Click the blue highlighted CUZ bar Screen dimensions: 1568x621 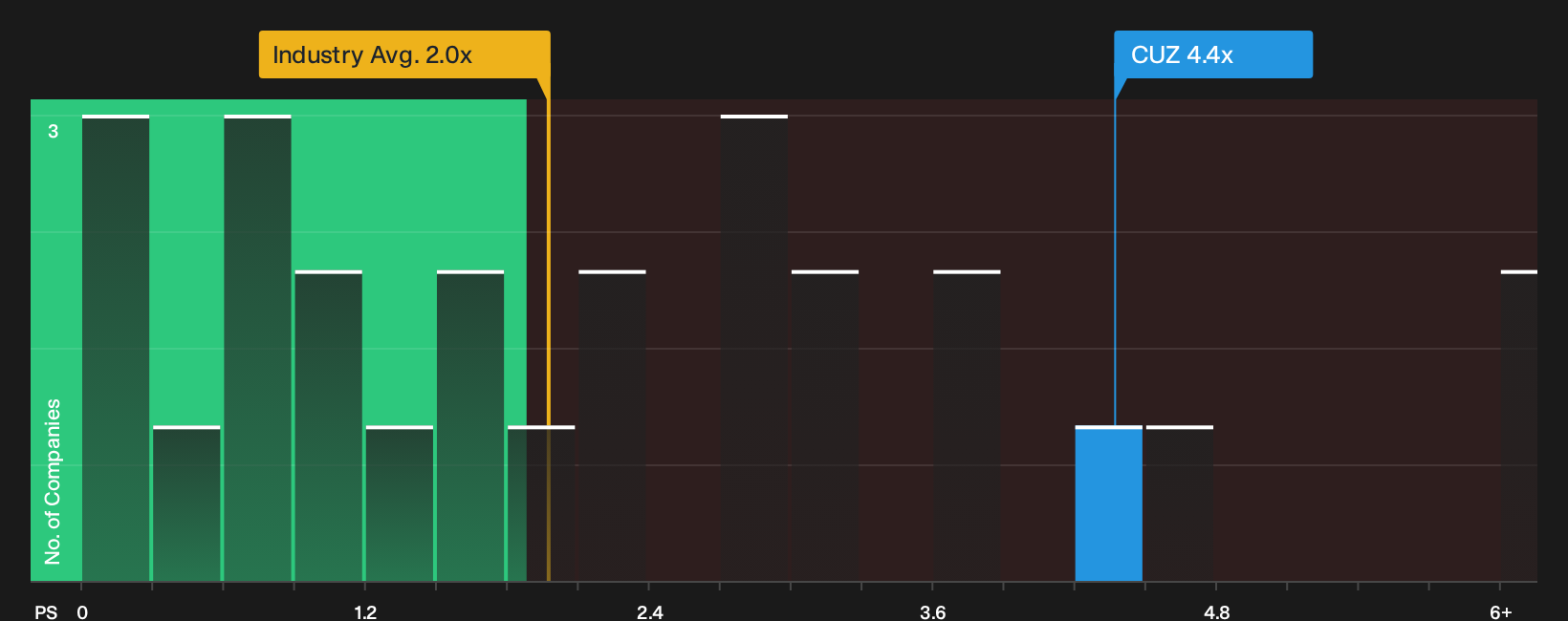pos(1109,503)
